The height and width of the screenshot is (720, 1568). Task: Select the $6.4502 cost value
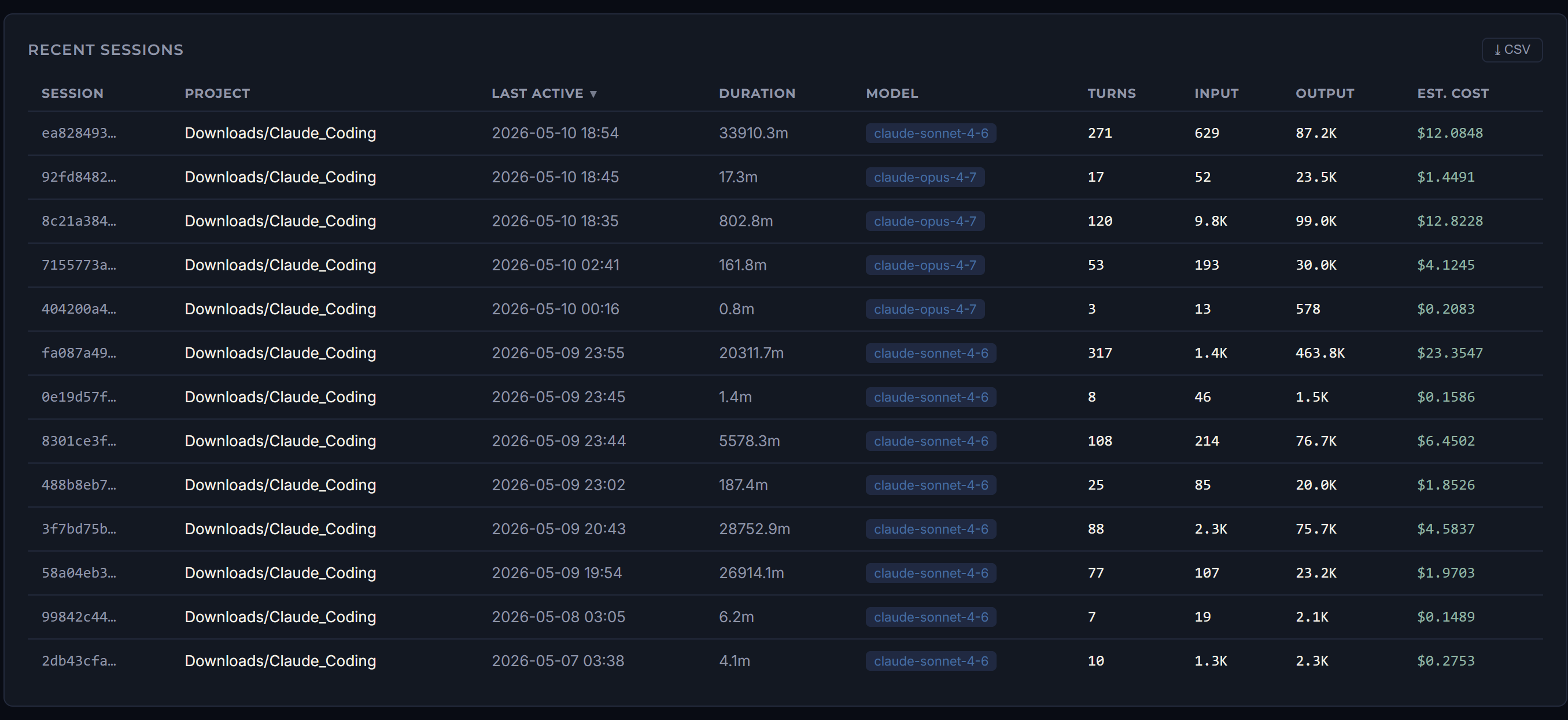point(1445,440)
